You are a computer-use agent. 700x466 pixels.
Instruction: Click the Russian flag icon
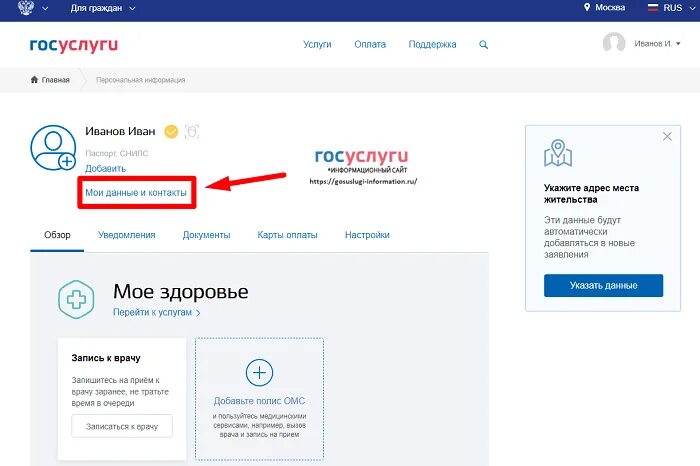[x=653, y=8]
